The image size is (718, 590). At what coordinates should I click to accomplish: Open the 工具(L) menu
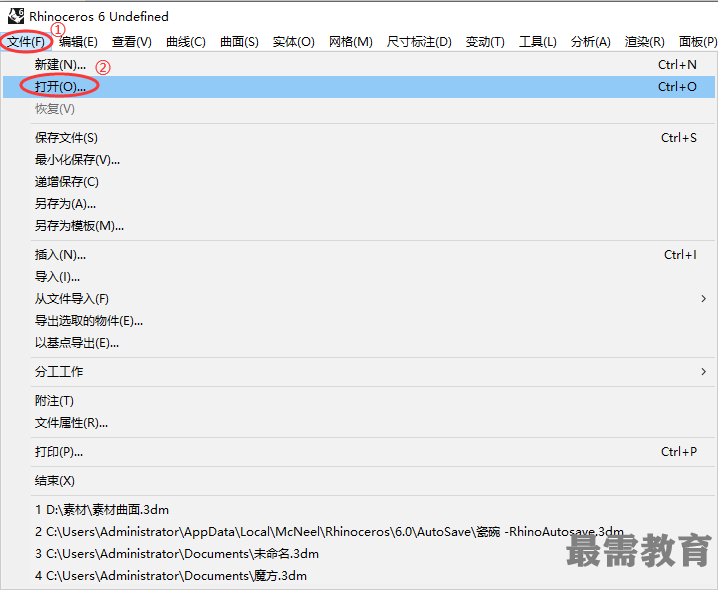(x=538, y=42)
